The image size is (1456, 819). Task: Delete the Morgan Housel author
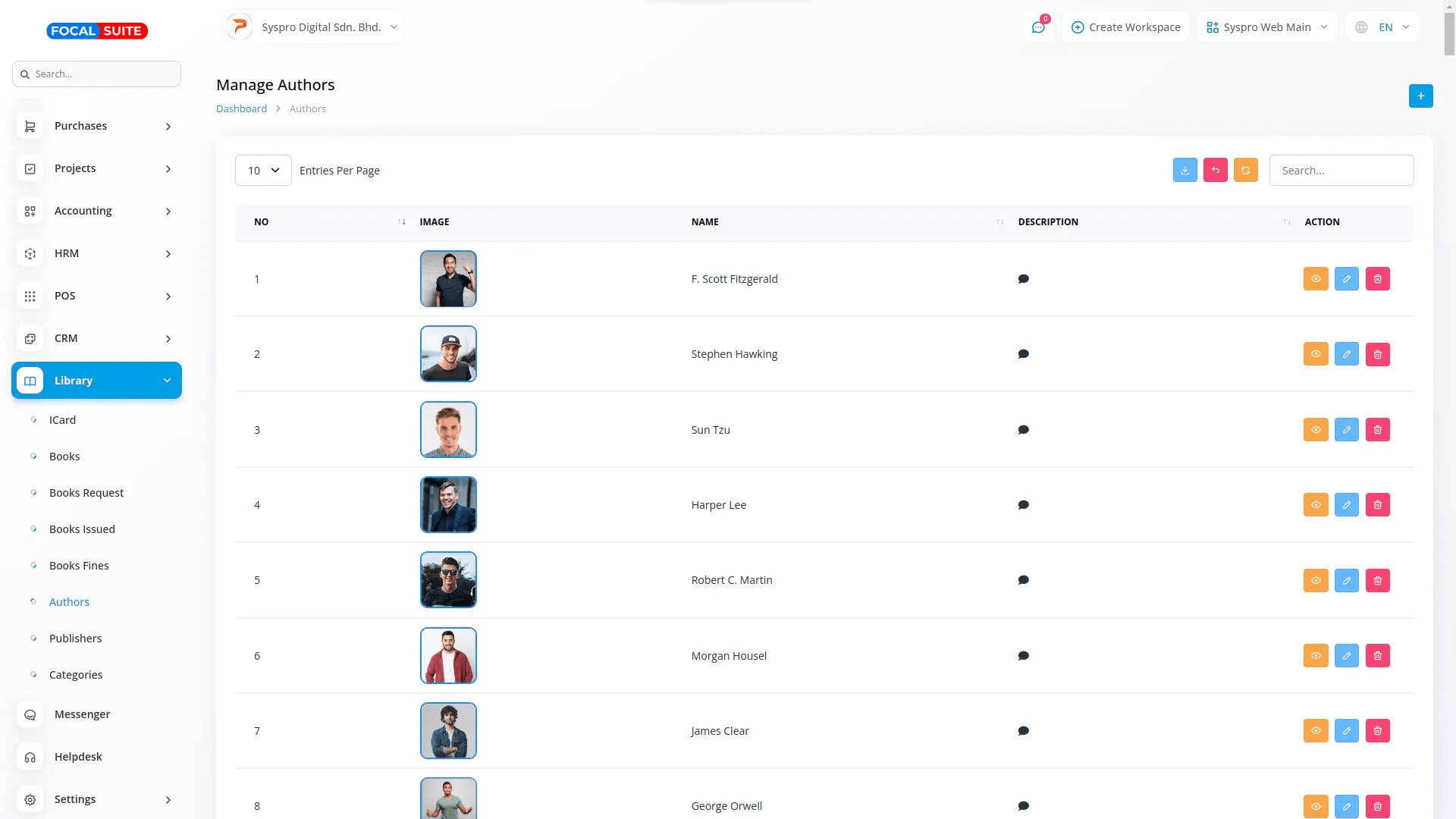click(1377, 656)
